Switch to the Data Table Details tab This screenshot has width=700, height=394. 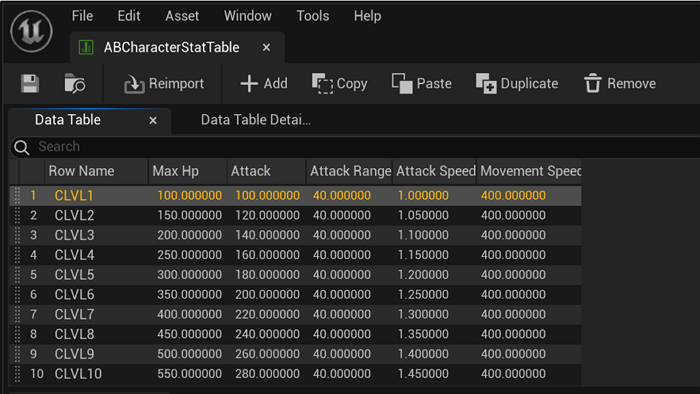(x=255, y=120)
